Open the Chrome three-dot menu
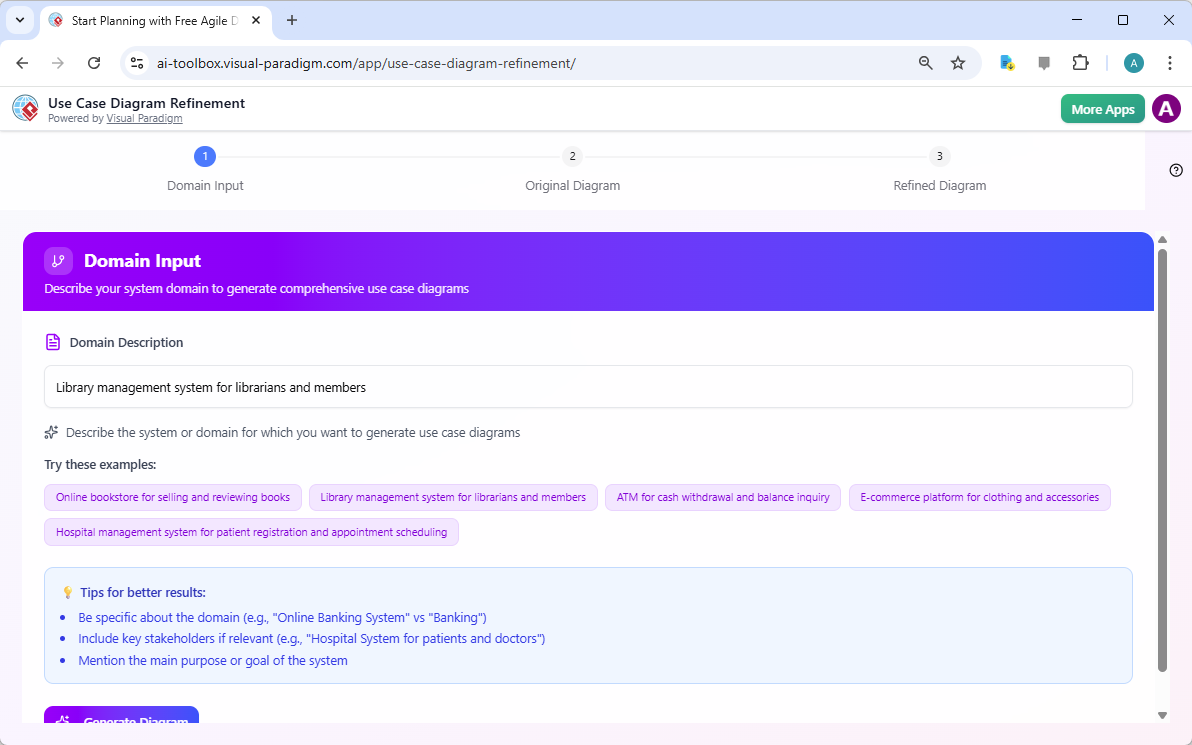The height and width of the screenshot is (745, 1192). [x=1170, y=62]
